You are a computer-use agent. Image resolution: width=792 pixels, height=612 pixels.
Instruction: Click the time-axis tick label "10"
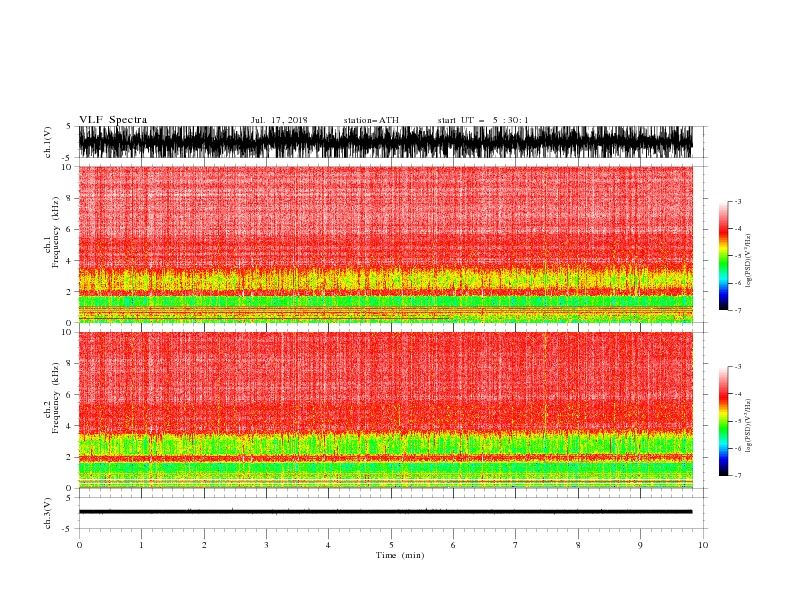(x=703, y=545)
